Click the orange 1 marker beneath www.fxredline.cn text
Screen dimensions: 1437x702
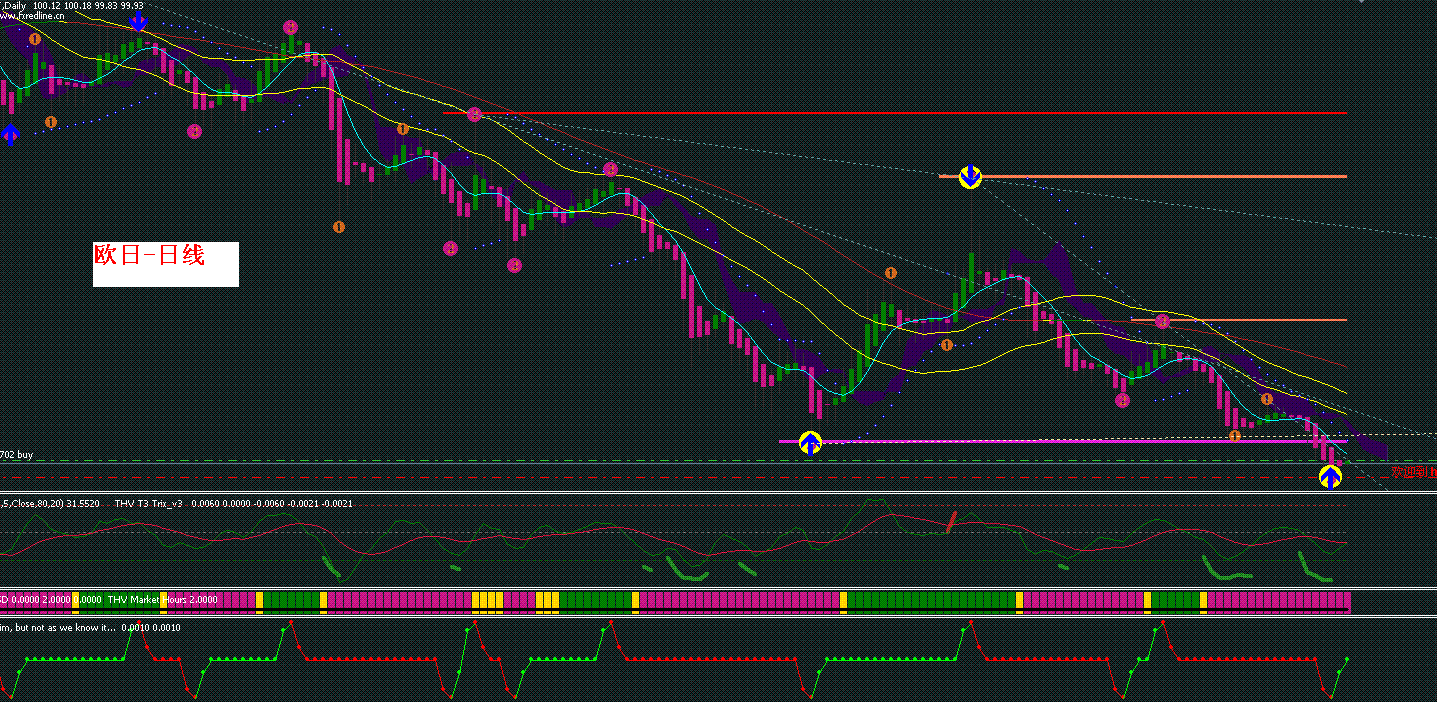(35, 39)
